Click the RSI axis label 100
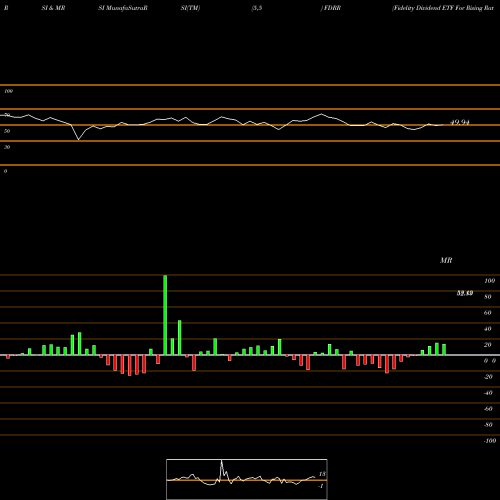The width and height of the screenshot is (500, 500). (8, 91)
